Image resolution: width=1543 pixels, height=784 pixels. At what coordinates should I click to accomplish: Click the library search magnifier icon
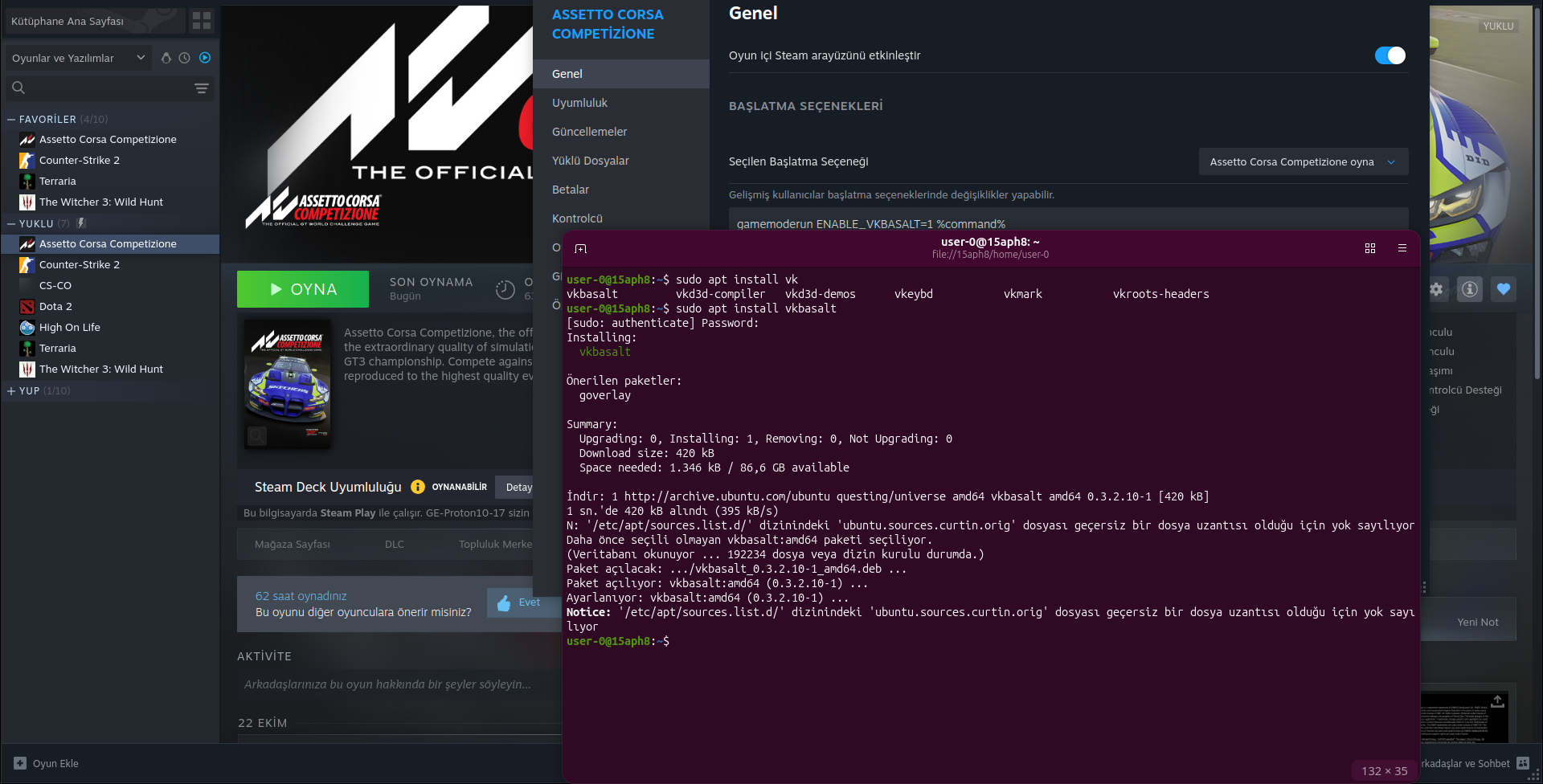[x=18, y=88]
